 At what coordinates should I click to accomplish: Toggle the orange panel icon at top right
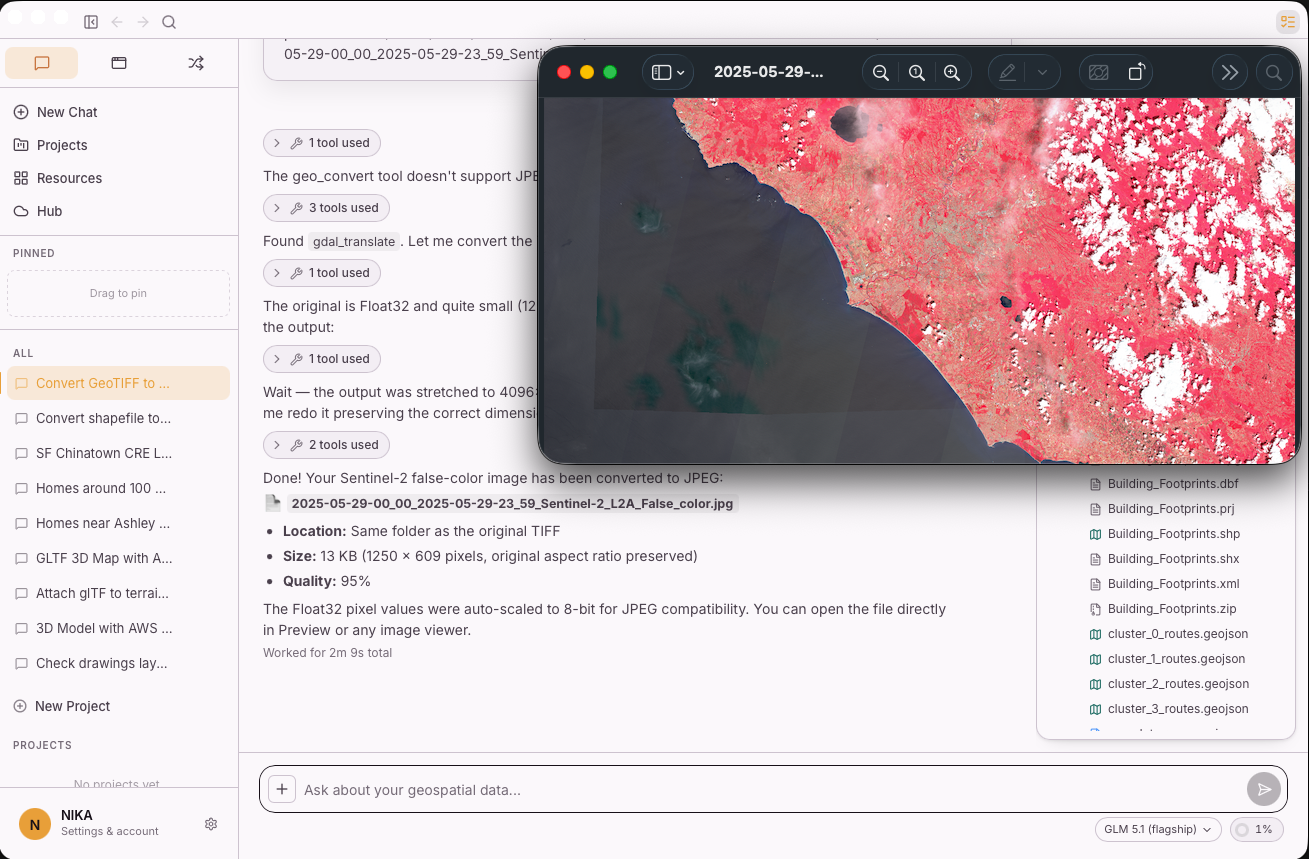point(1288,22)
